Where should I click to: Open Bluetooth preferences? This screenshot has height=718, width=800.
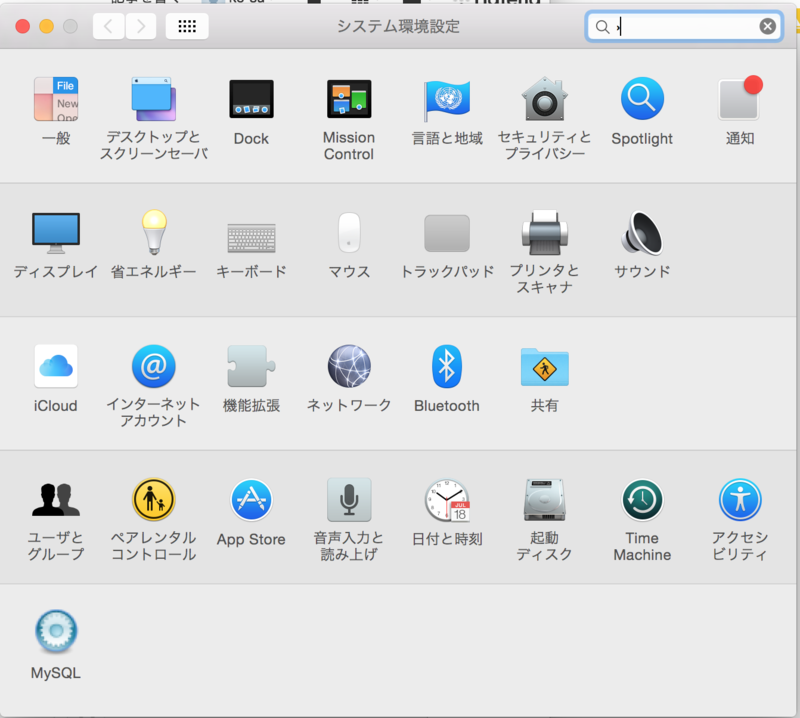[446, 370]
